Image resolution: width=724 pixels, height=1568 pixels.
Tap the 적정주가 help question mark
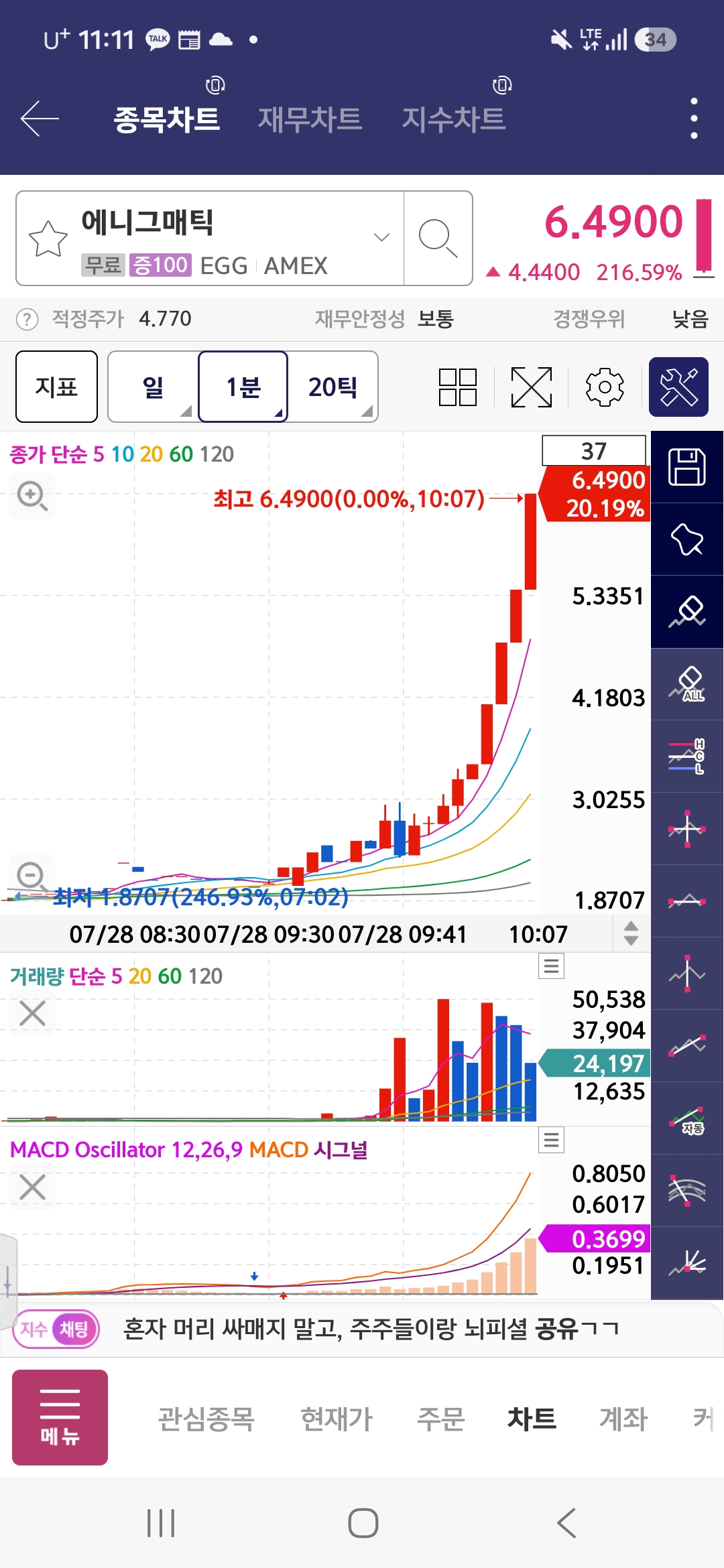[x=27, y=319]
